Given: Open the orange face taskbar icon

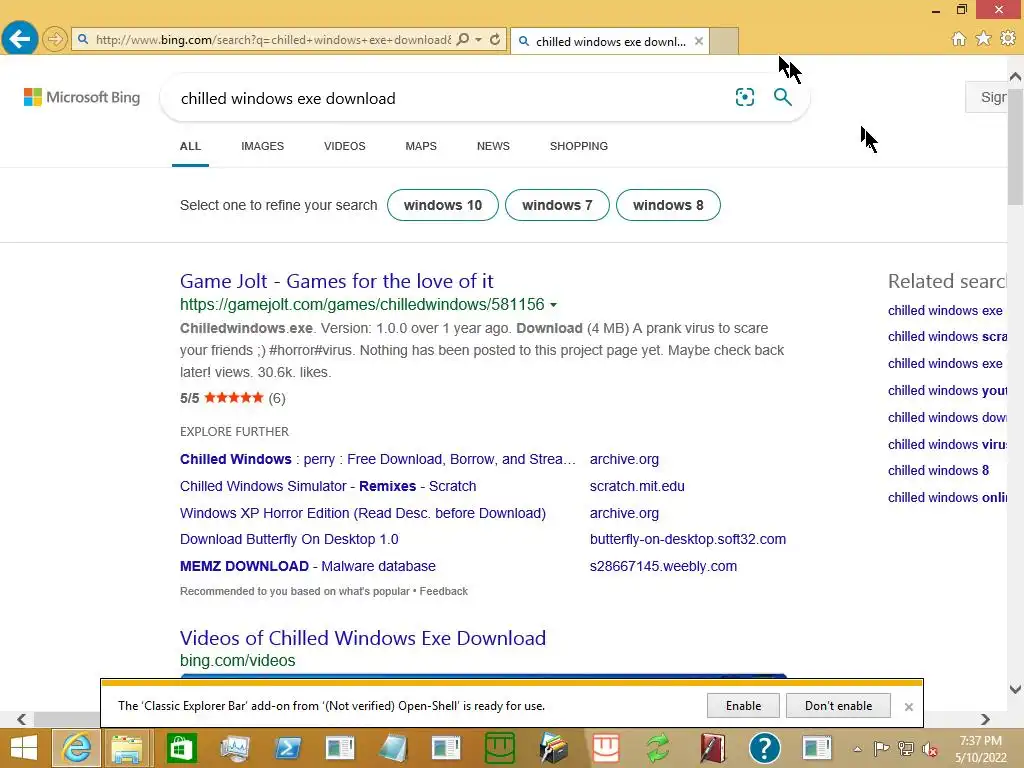Looking at the screenshot, I should click(x=605, y=748).
